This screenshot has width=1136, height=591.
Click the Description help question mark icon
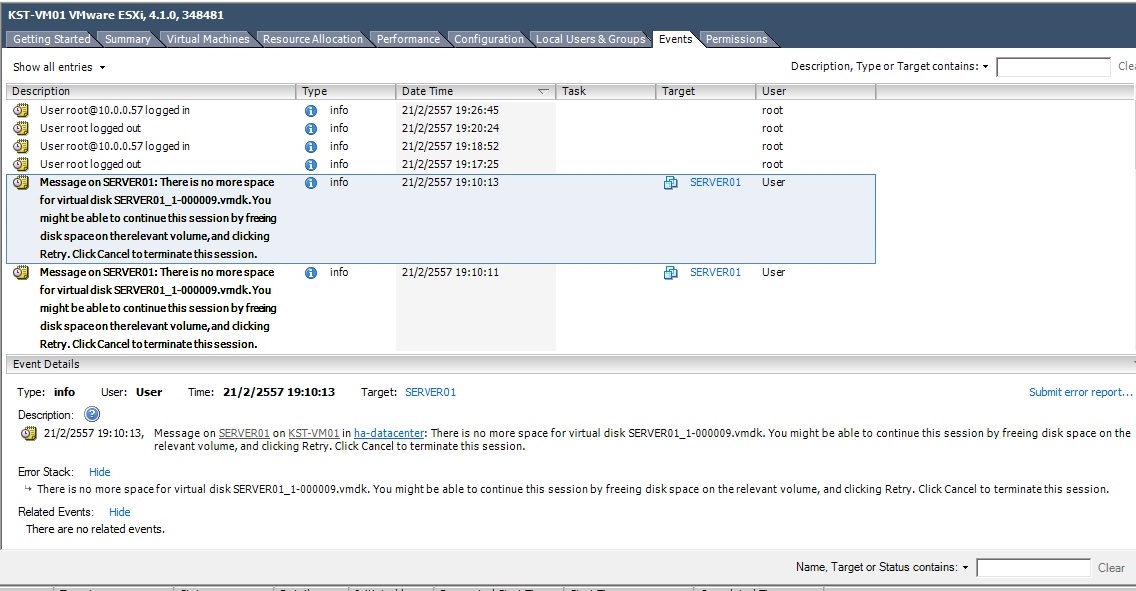(92, 414)
